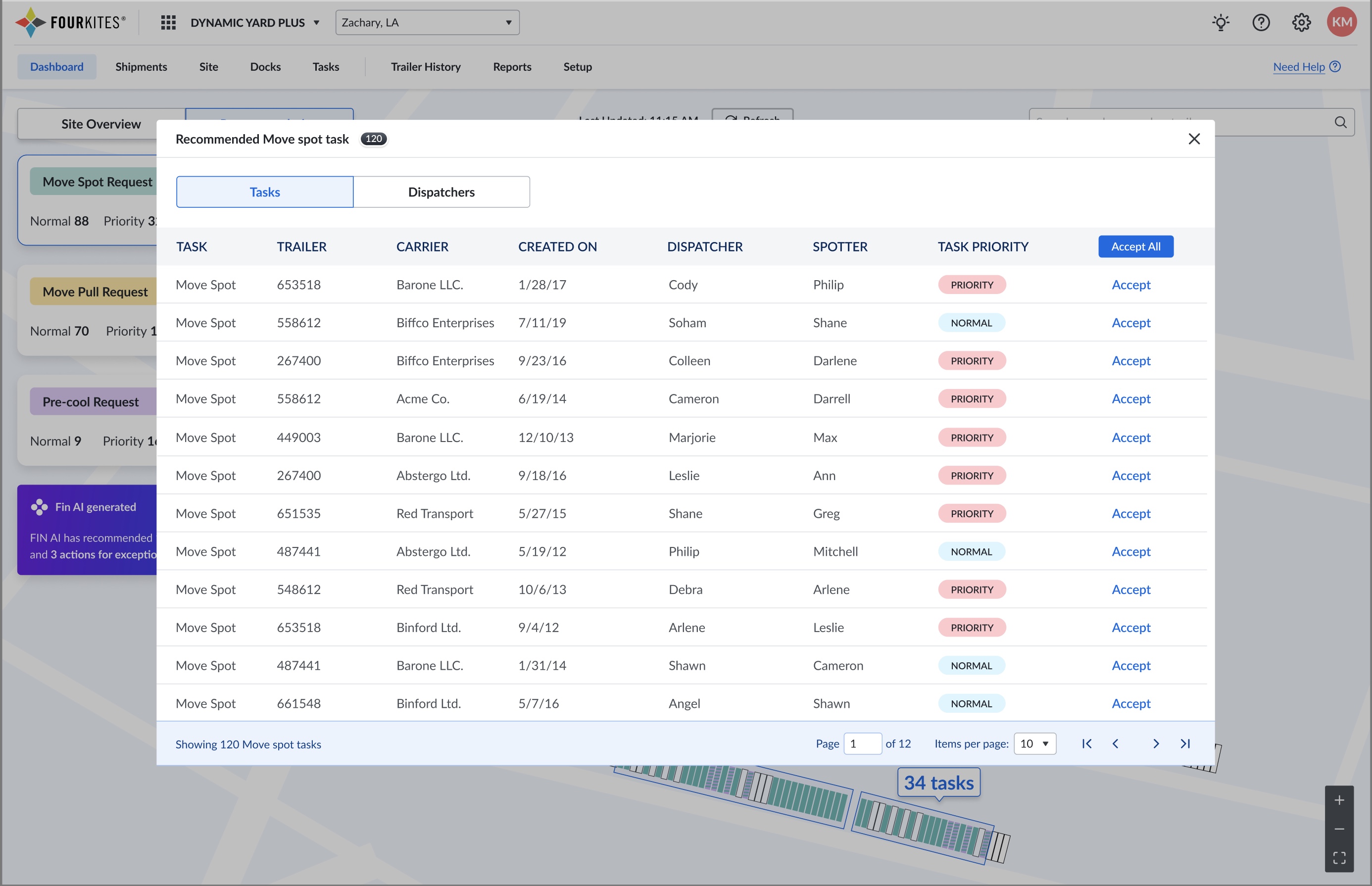Click the Move Spot Request card label
Viewport: 1372px width, 886px height.
coord(97,182)
